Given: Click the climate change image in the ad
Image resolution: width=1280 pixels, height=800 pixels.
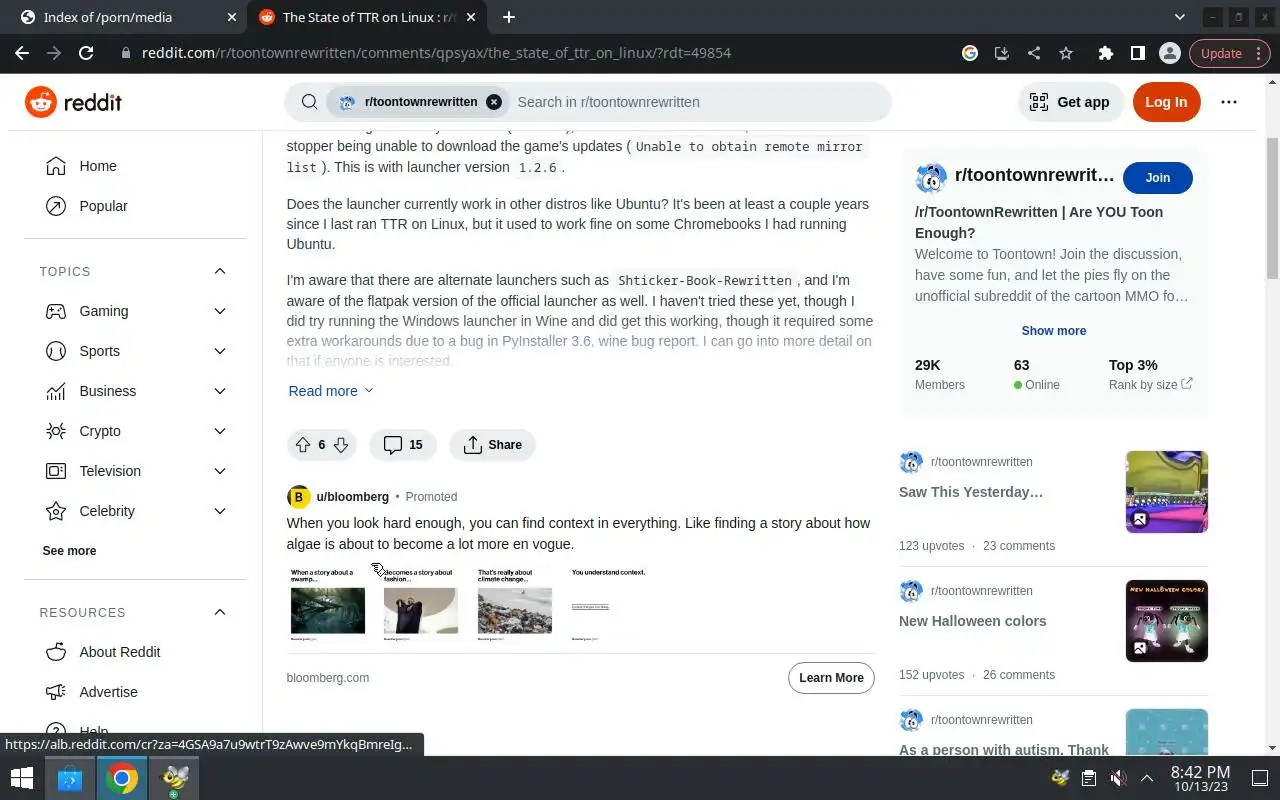Looking at the screenshot, I should [x=515, y=611].
